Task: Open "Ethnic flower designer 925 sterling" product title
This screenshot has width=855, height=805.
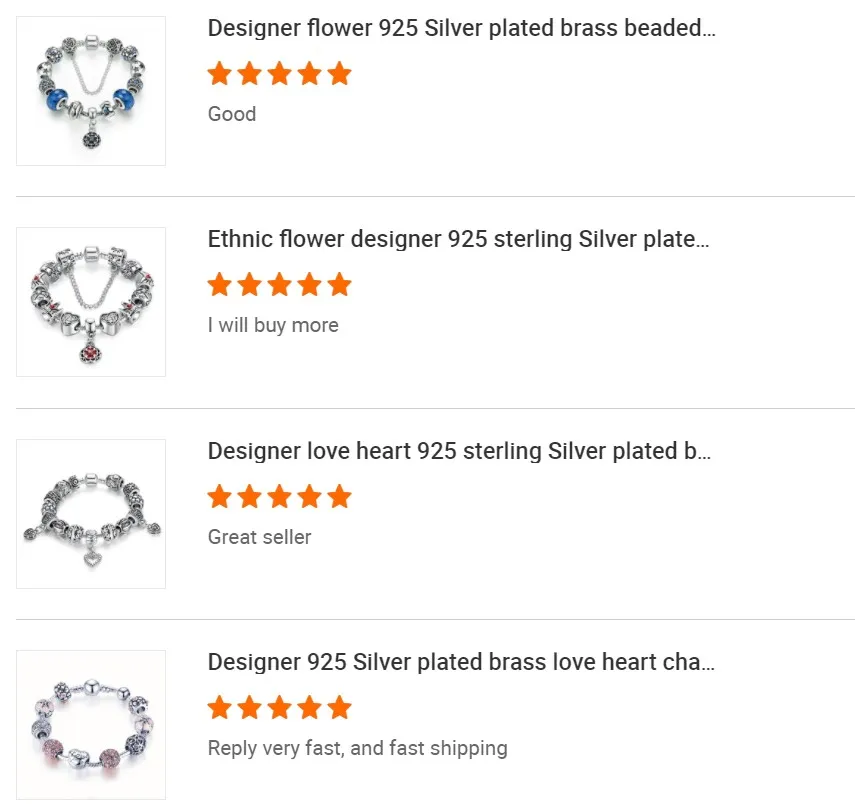Action: coord(458,240)
